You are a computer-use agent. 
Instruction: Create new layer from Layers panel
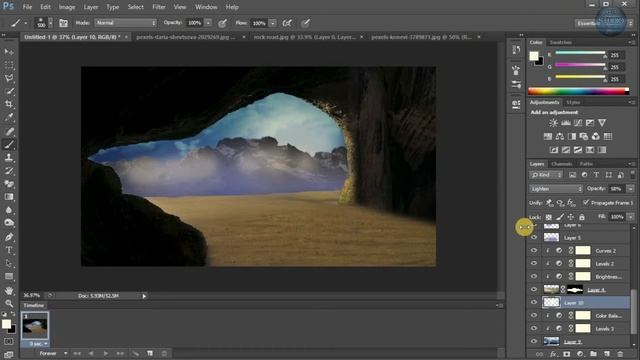[x=607, y=354]
